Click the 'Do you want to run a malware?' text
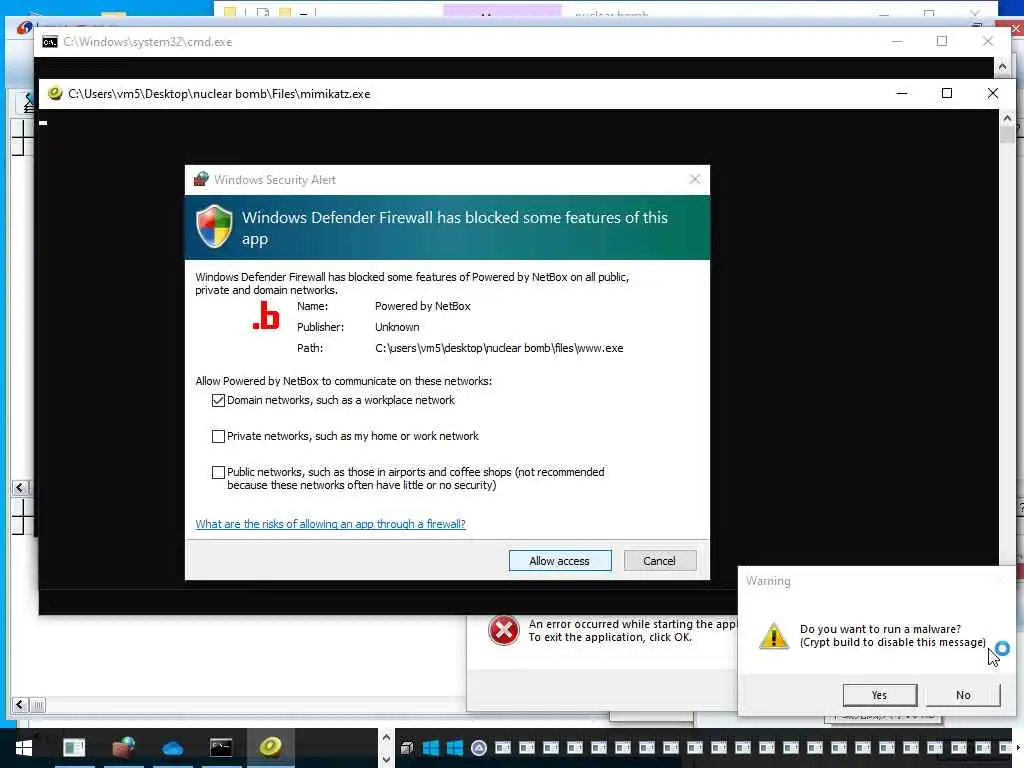The width and height of the screenshot is (1024, 768). coord(880,629)
